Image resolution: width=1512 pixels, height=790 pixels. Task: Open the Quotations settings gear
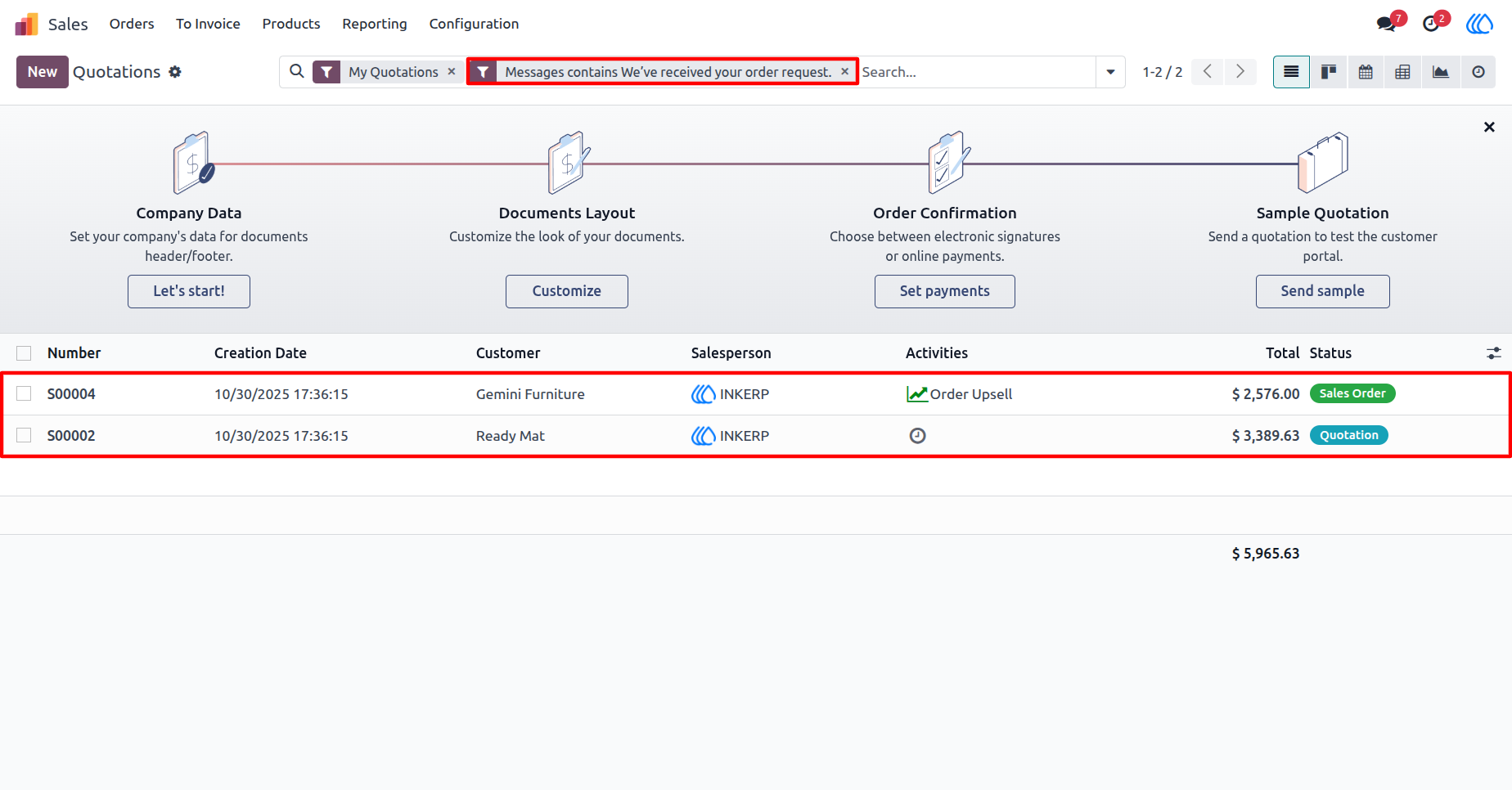175,72
